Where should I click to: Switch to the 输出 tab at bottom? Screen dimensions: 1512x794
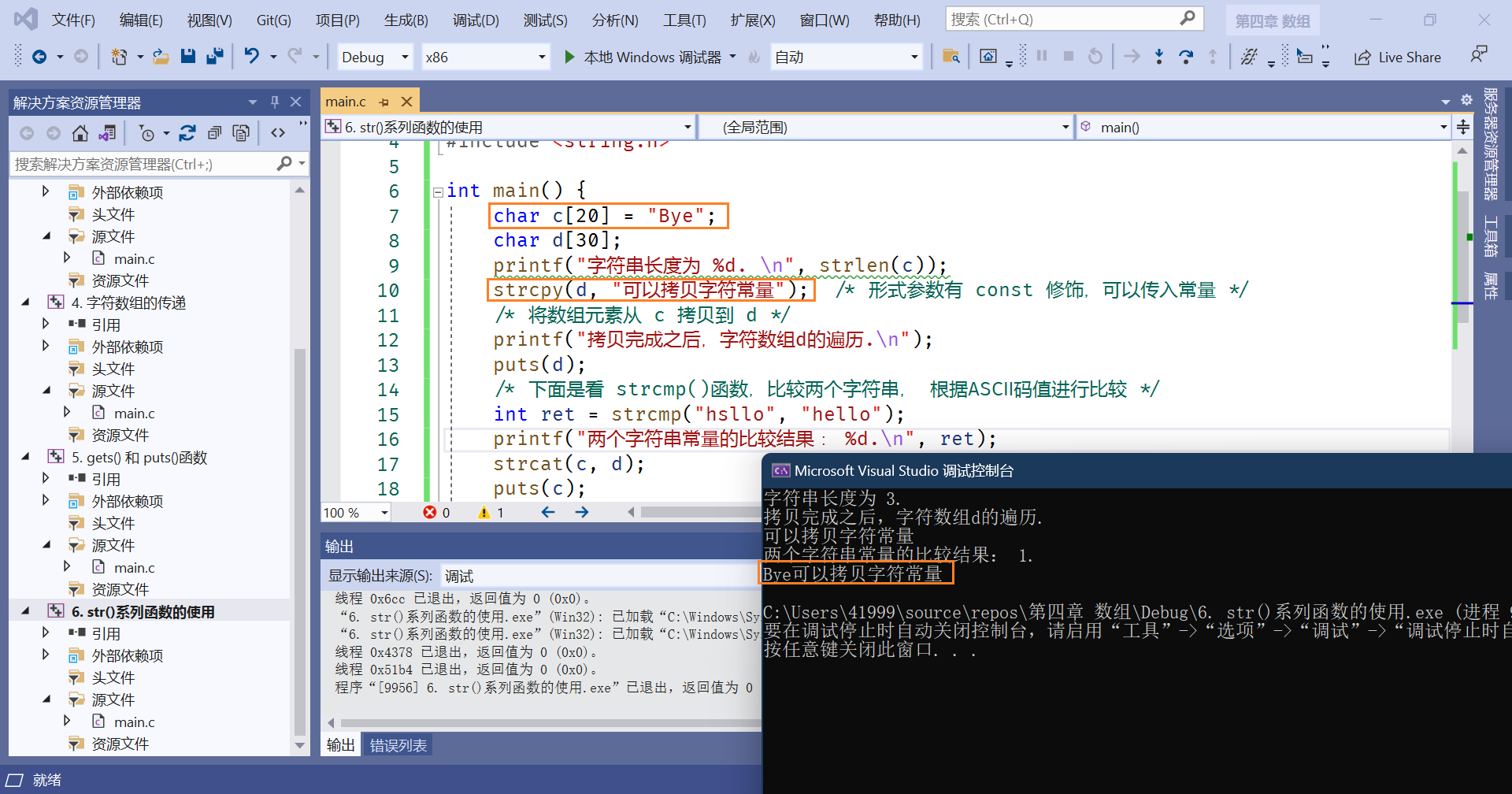(x=341, y=745)
